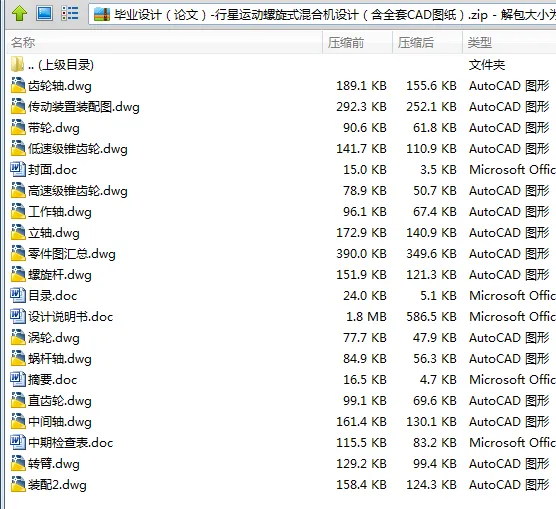
Task: Select the 直齿轮.dwg file icon
Action: 18,400
